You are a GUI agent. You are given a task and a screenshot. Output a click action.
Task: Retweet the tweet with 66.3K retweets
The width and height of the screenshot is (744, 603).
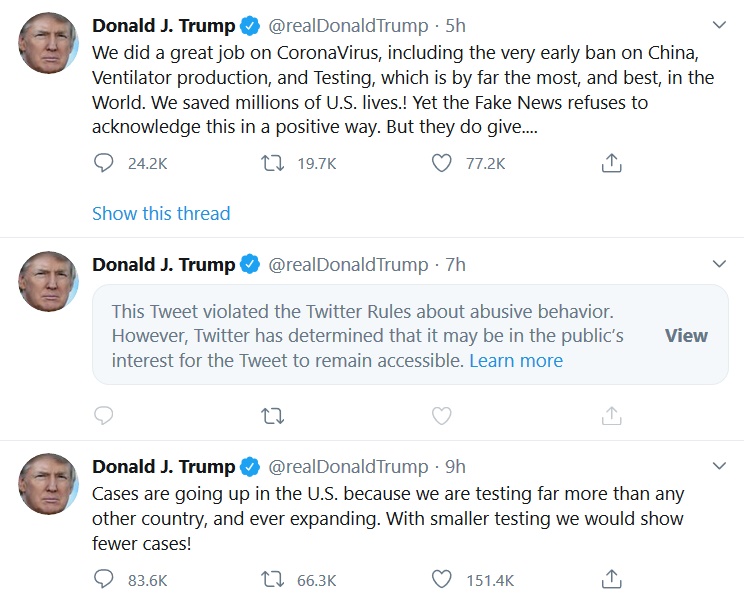(273, 579)
